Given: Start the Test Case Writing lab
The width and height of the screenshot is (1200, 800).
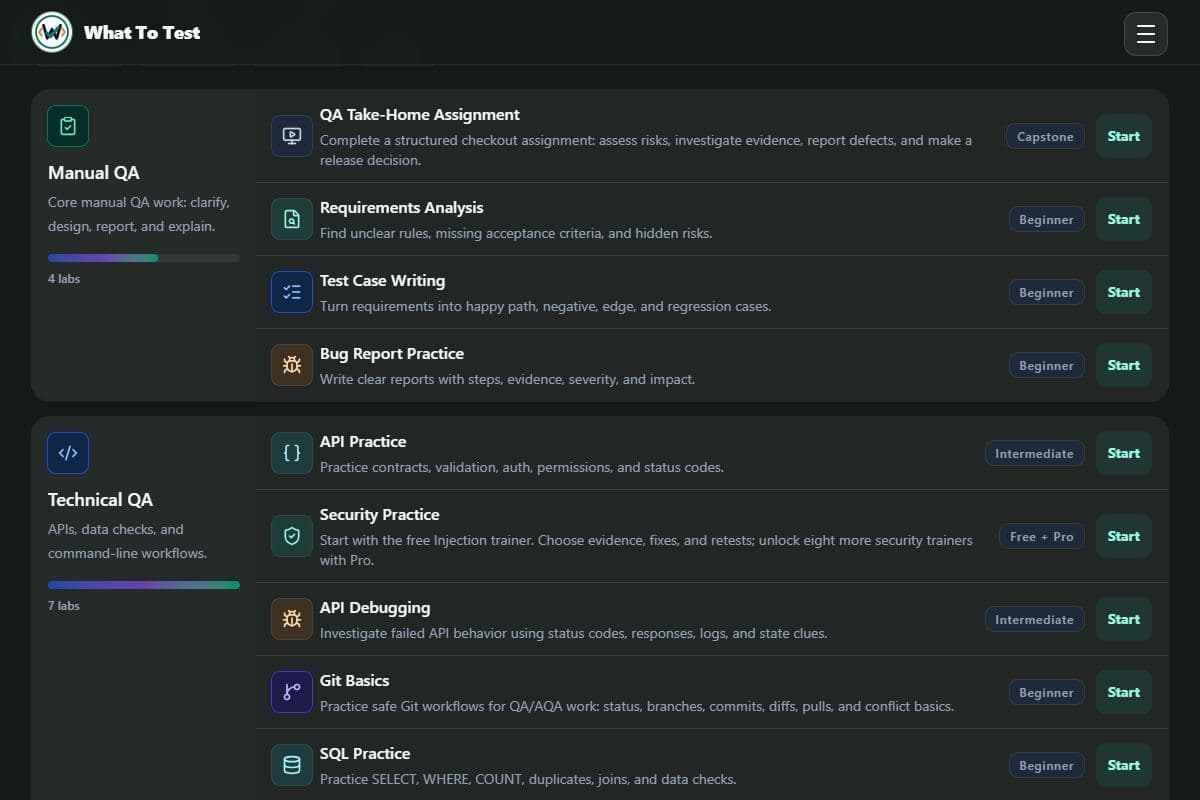Looking at the screenshot, I should pos(1124,292).
